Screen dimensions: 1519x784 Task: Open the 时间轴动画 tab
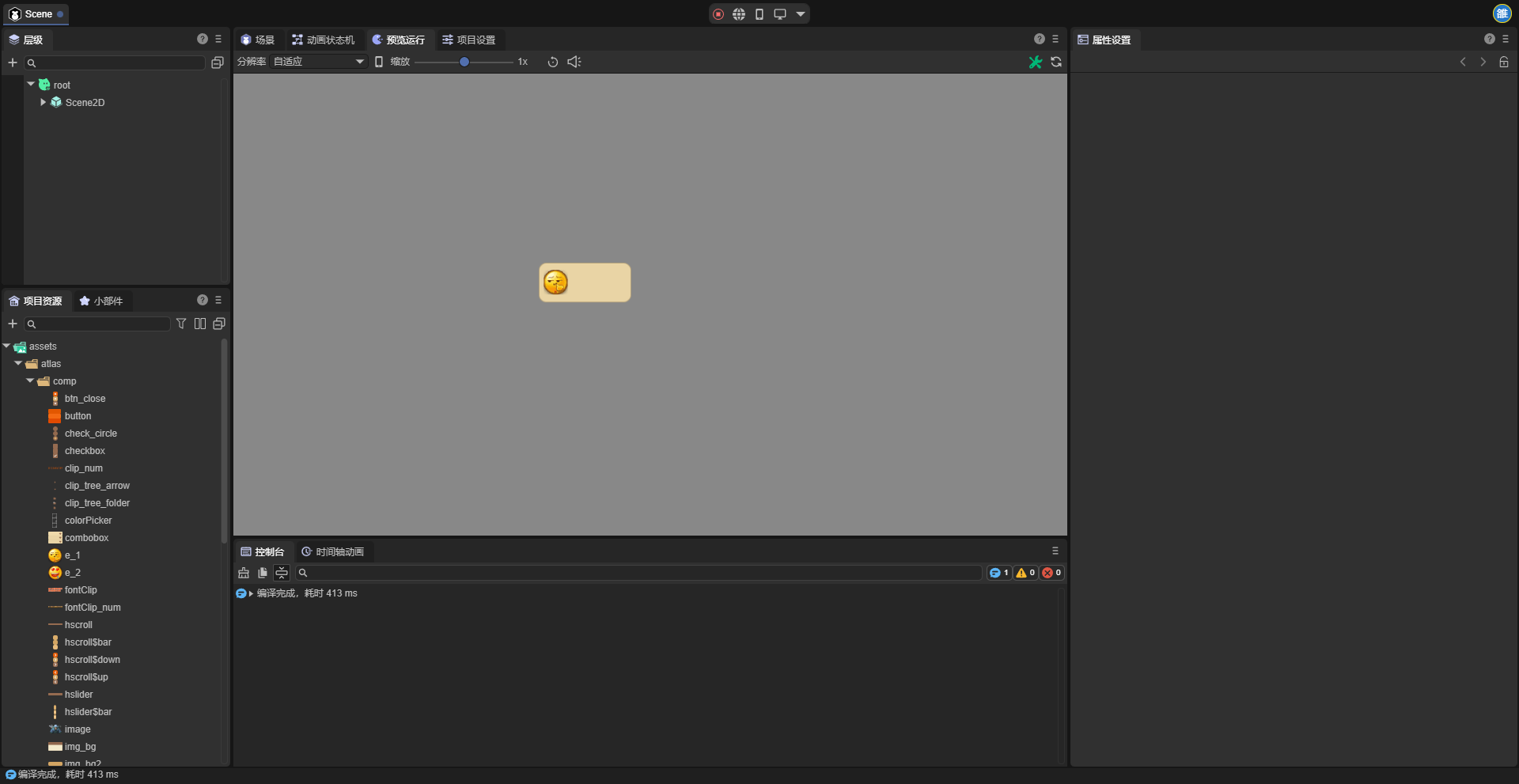pyautogui.click(x=333, y=552)
